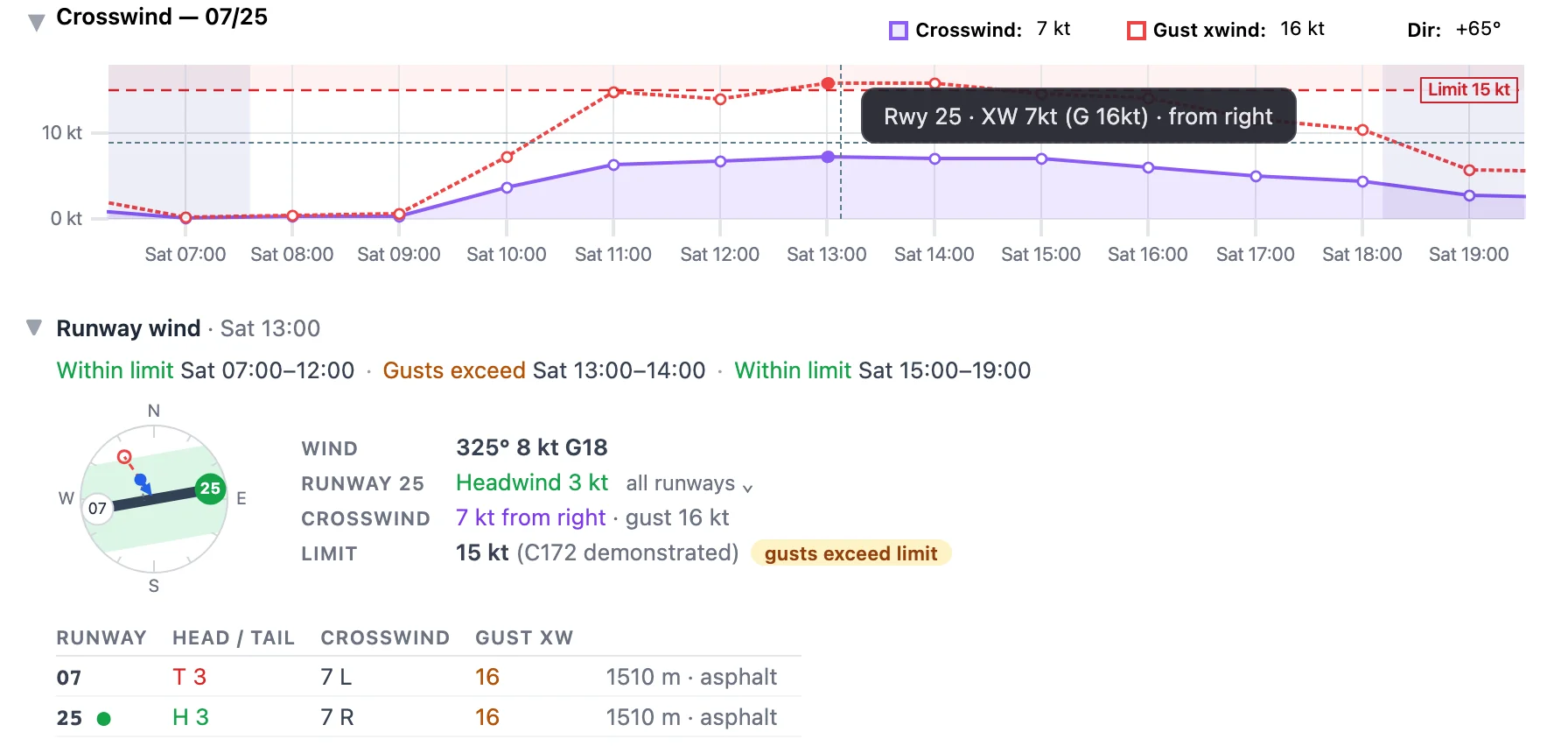Click the "gusts exceed limit" warning badge
Image resolution: width=1568 pixels, height=746 pixels.
pos(850,553)
